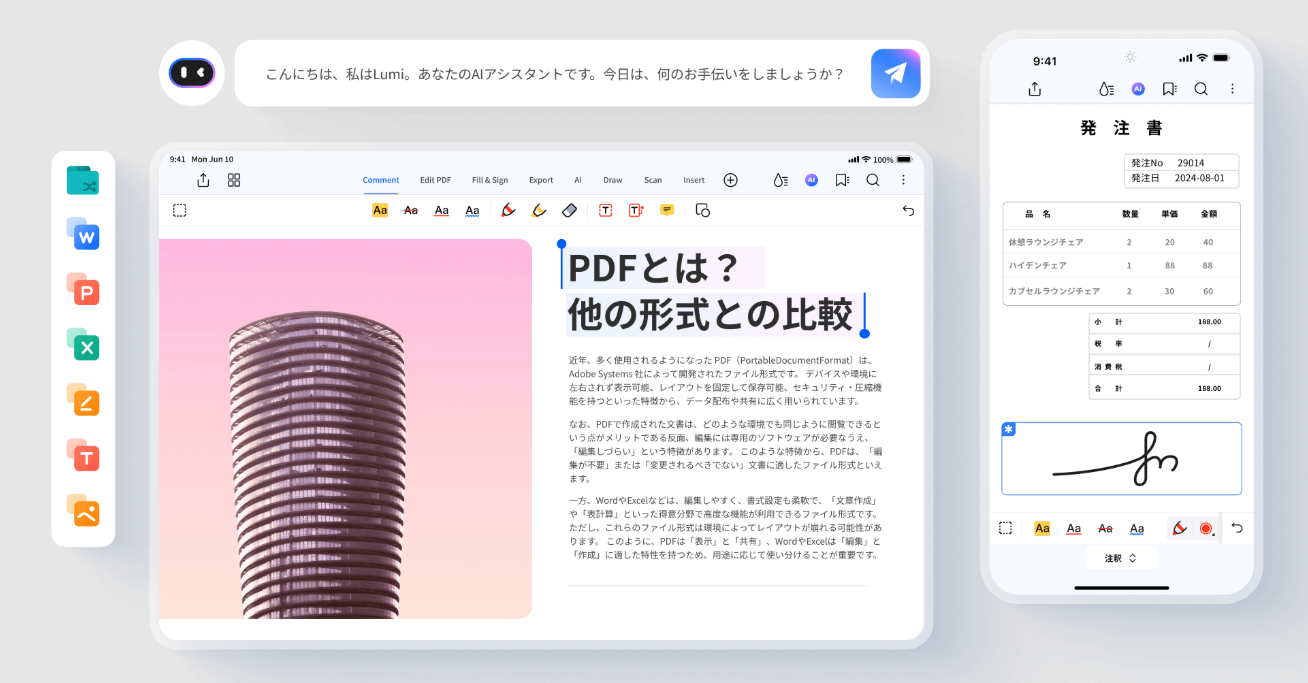Image resolution: width=1308 pixels, height=683 pixels.
Task: Open the thumbnails grid view on tablet
Action: click(x=234, y=180)
